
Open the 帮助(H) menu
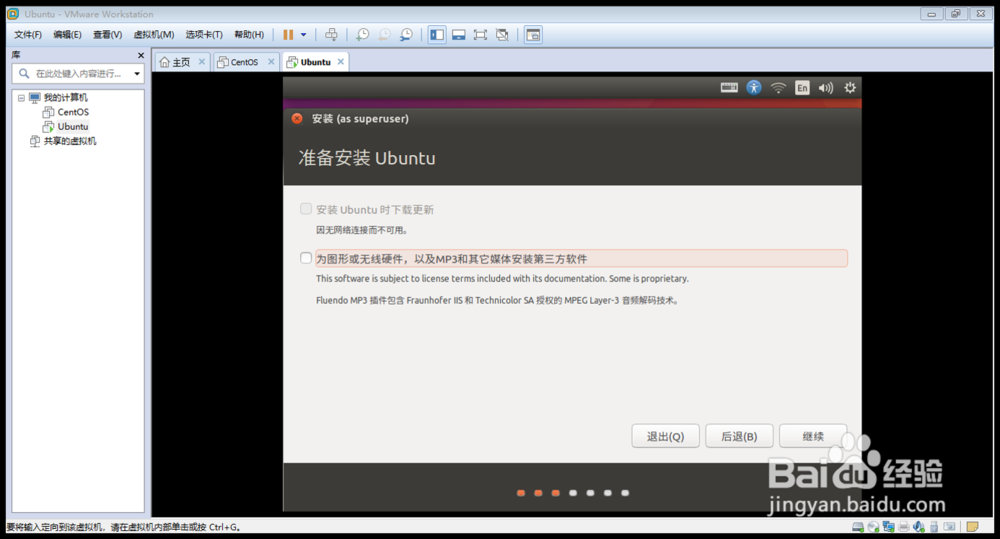tap(249, 34)
